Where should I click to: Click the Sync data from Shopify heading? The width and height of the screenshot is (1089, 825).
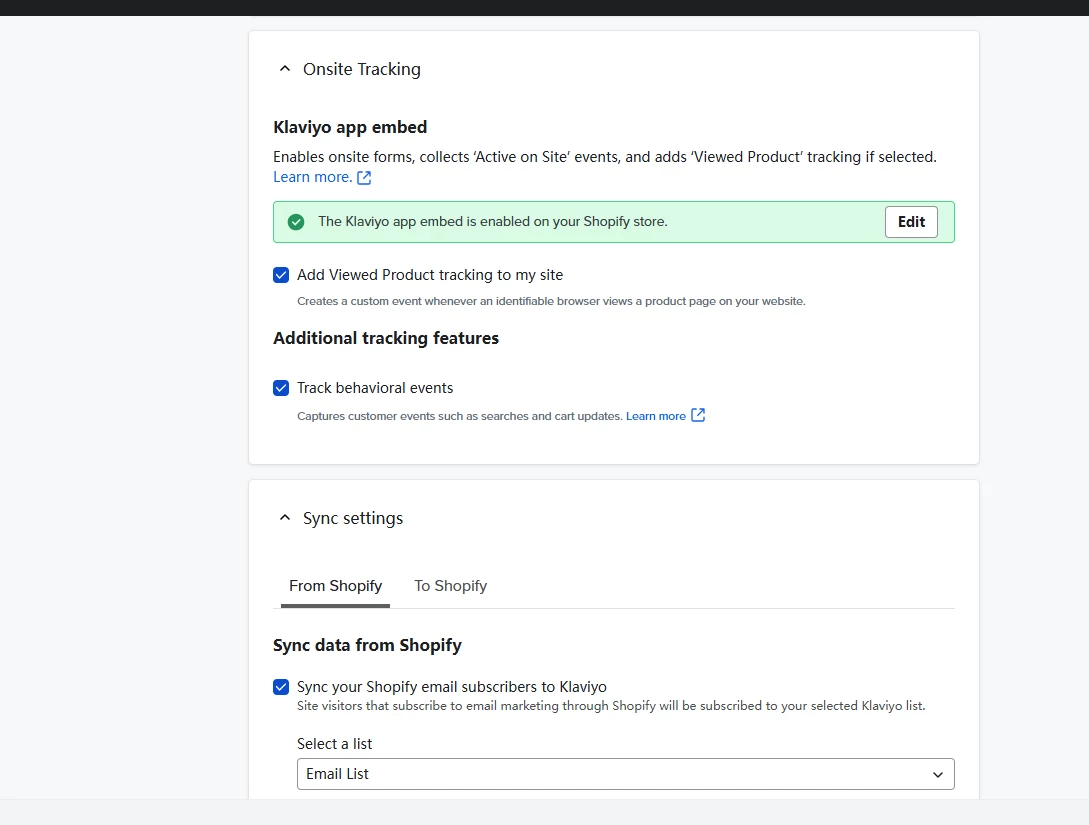(x=367, y=645)
